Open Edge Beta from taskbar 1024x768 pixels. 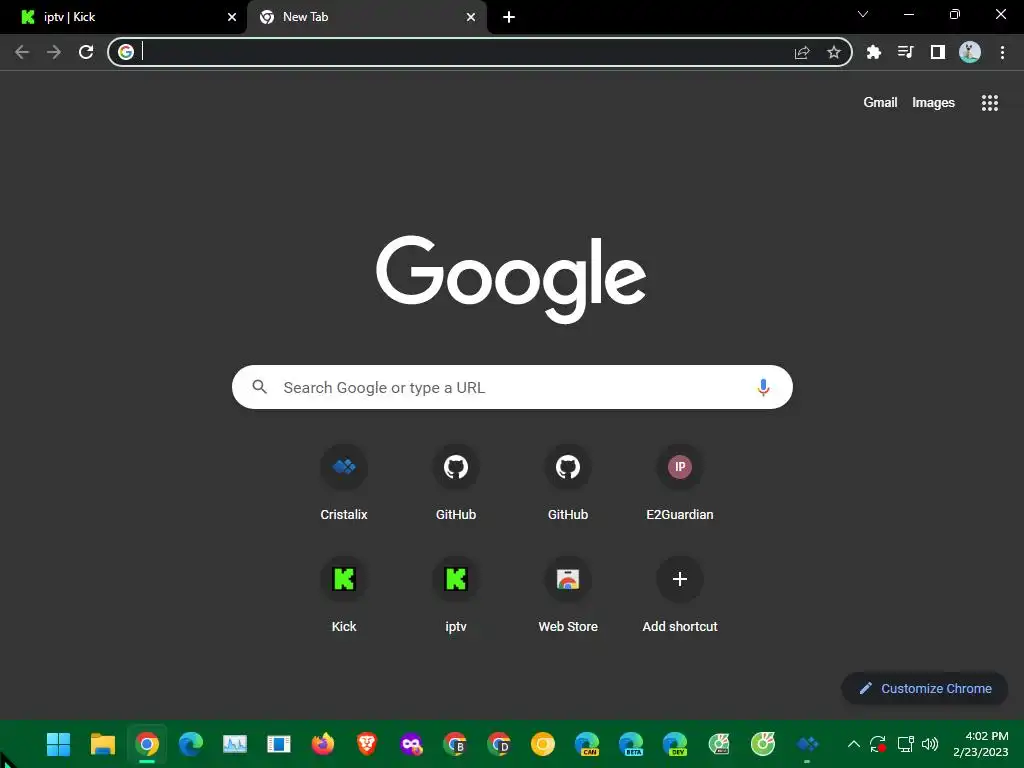pos(631,744)
